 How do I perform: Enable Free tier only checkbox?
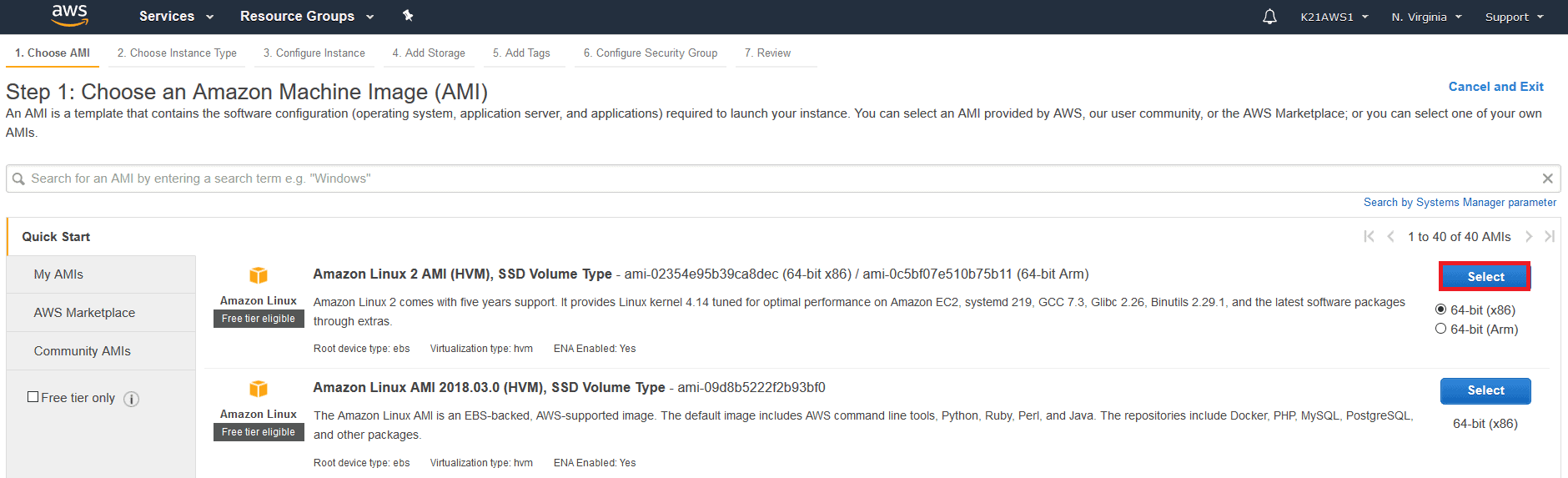click(x=33, y=397)
